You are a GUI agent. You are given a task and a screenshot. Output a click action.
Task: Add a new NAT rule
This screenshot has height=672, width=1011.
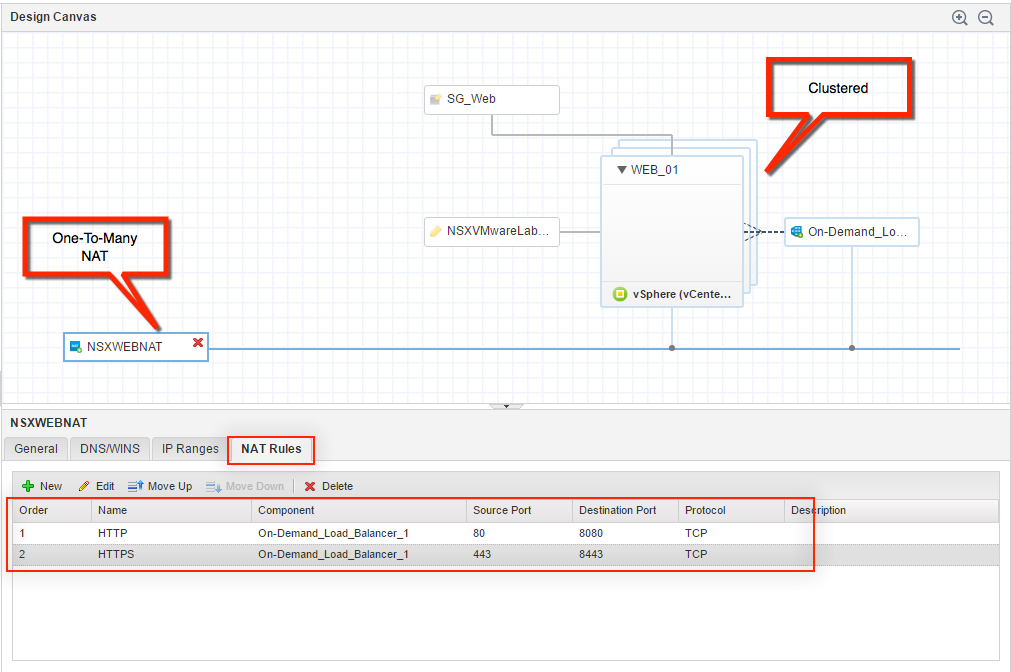pos(42,486)
